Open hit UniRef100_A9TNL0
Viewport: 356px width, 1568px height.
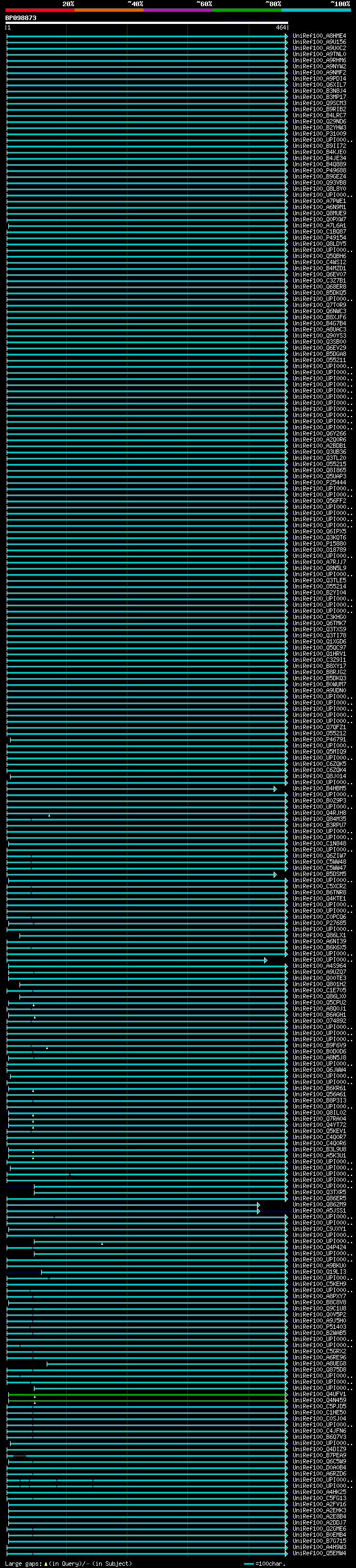(319, 54)
